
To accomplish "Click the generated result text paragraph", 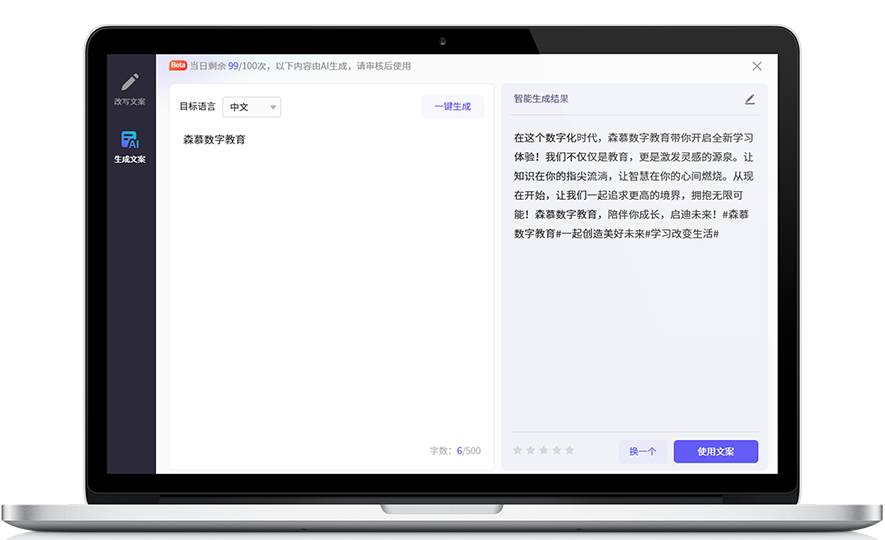I will coord(634,185).
